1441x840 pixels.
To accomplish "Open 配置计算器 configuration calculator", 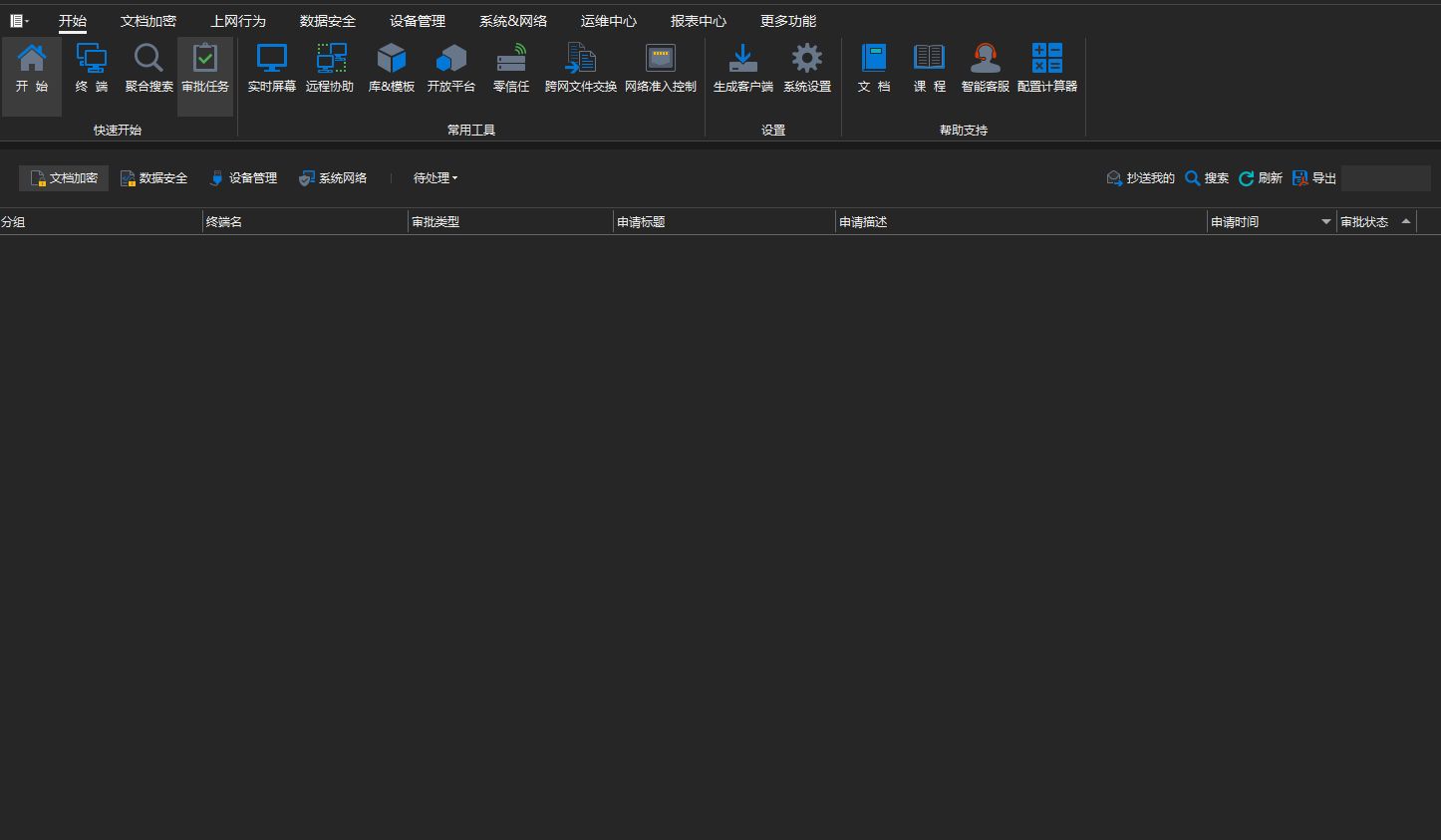I will [1047, 69].
